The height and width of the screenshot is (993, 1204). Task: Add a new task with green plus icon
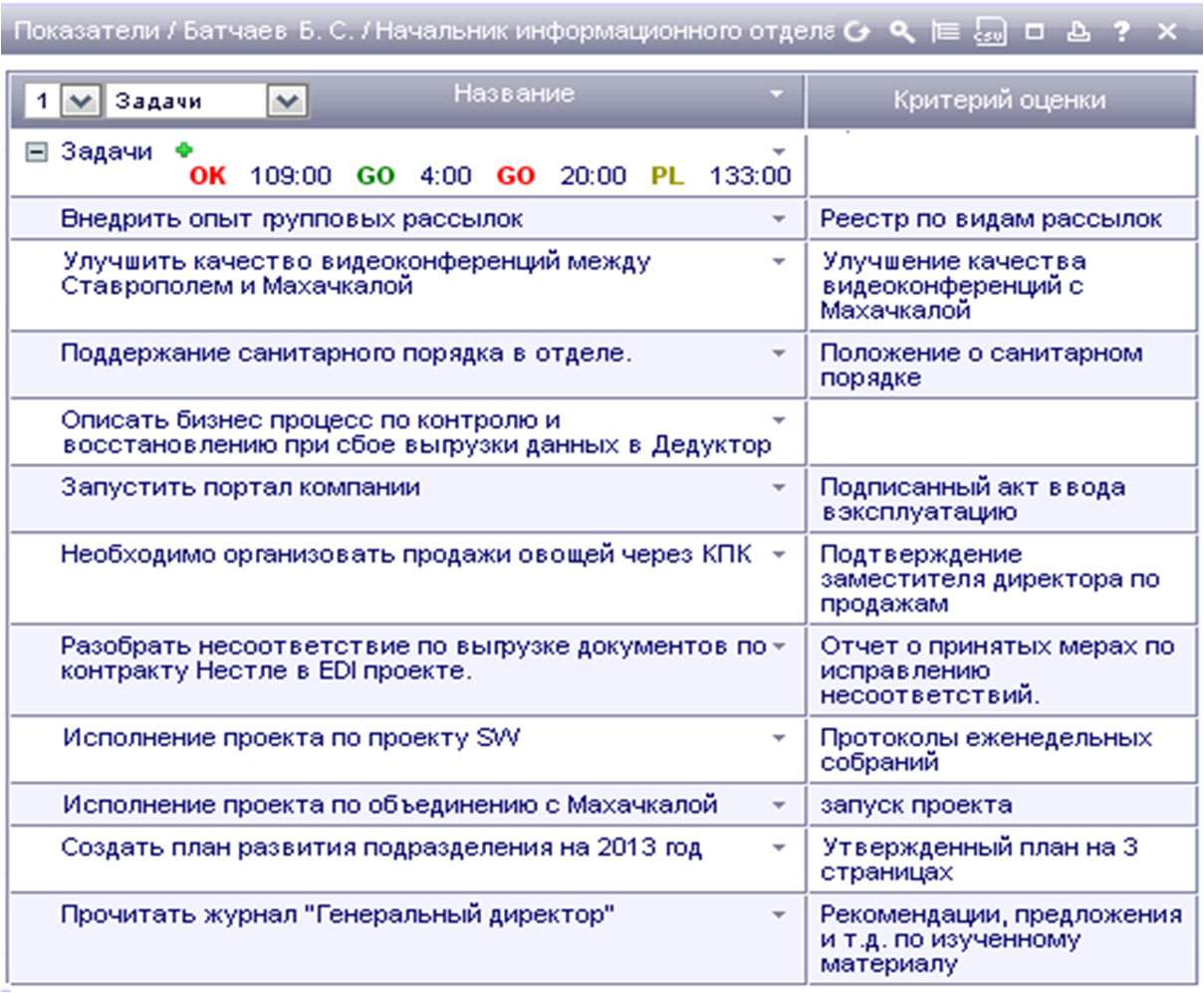182,150
